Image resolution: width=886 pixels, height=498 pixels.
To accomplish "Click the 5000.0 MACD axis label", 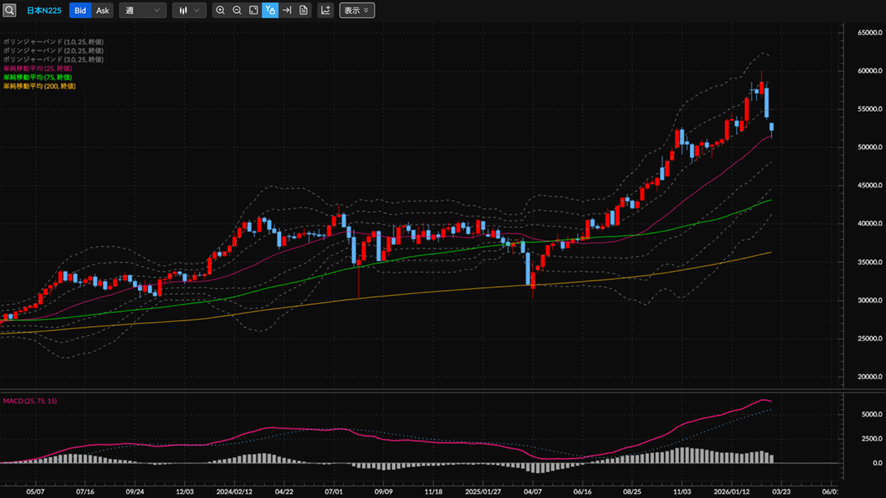I will (872, 414).
